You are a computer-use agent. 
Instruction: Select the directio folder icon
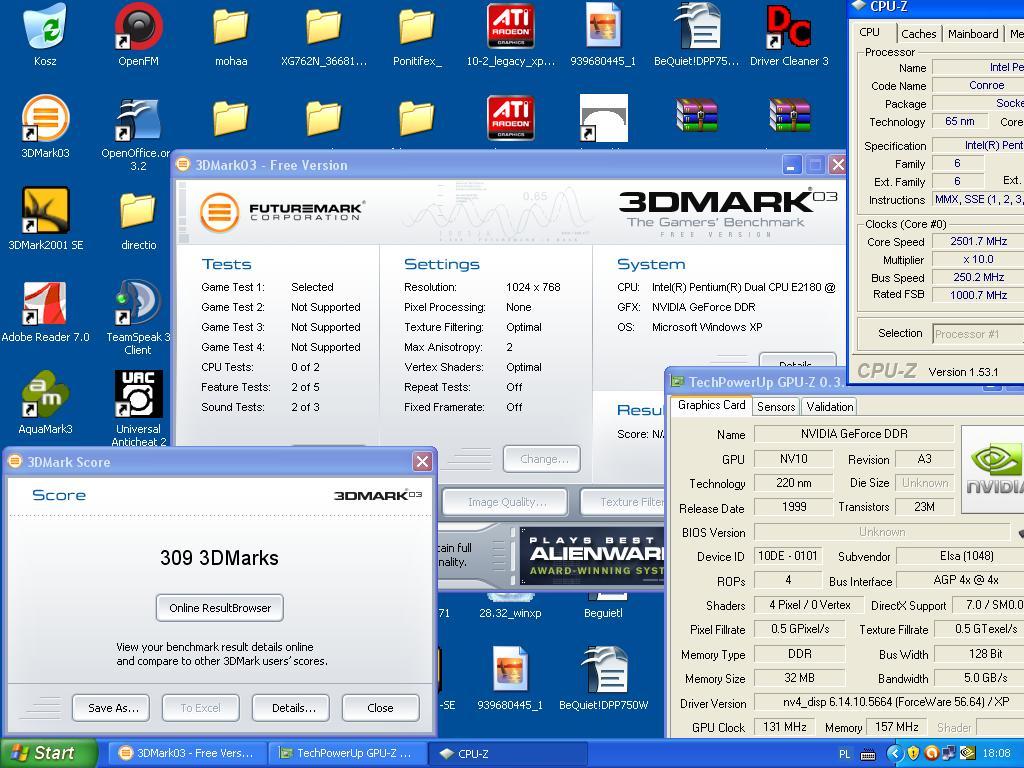pyautogui.click(x=138, y=220)
